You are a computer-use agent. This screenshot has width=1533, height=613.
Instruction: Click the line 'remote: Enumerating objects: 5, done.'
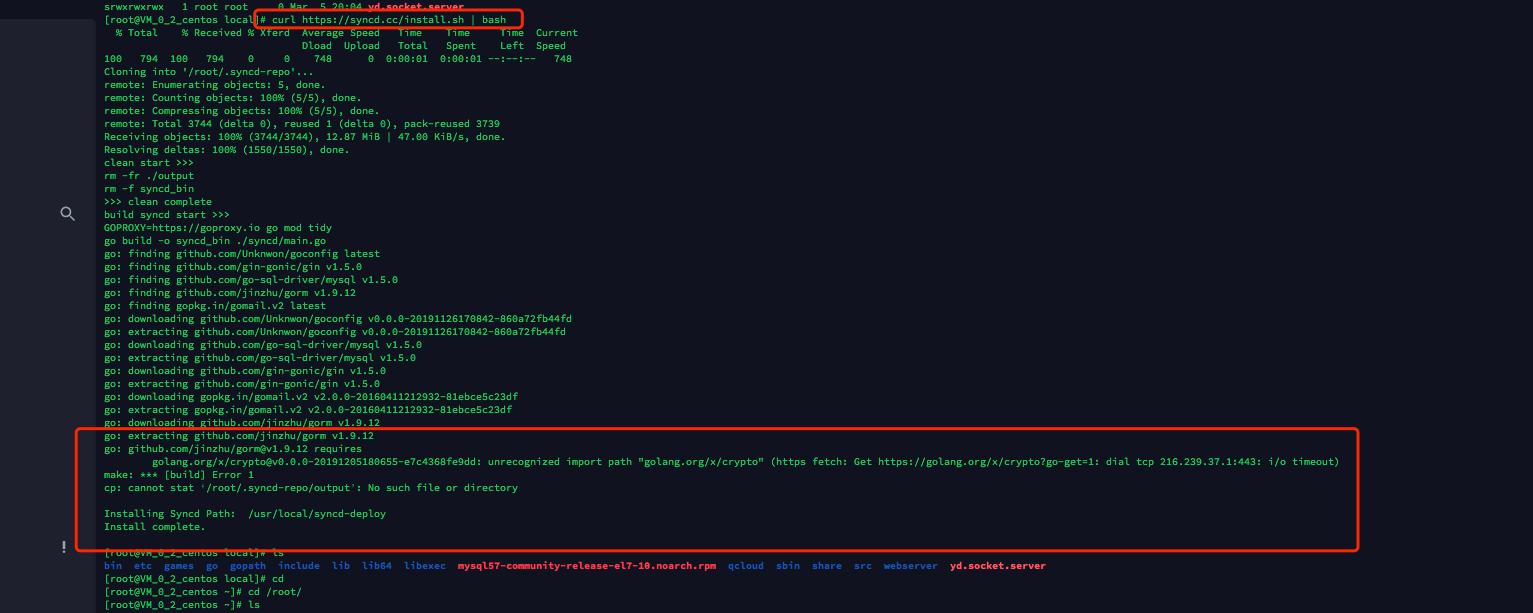pos(215,85)
